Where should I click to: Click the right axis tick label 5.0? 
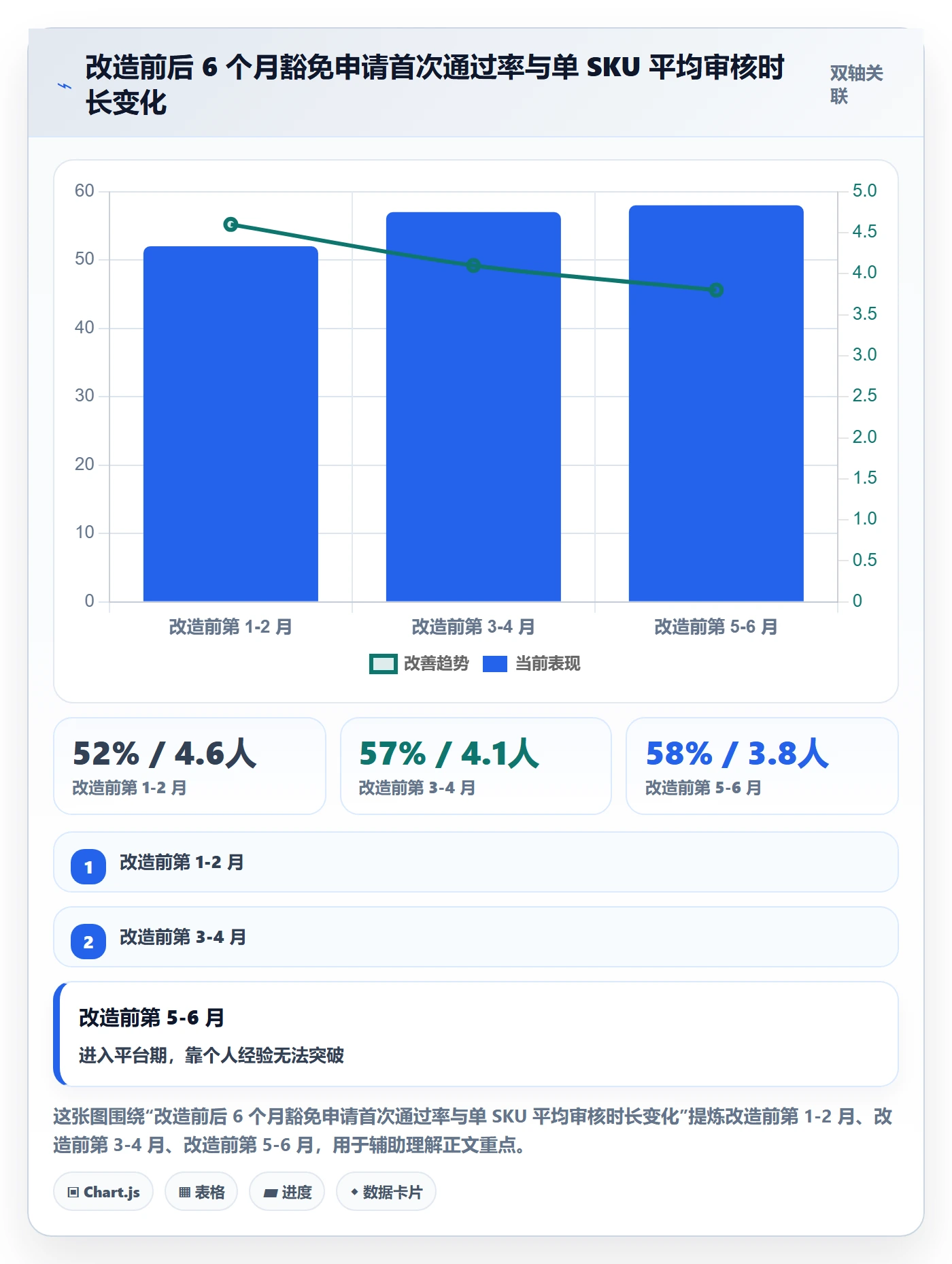point(864,190)
